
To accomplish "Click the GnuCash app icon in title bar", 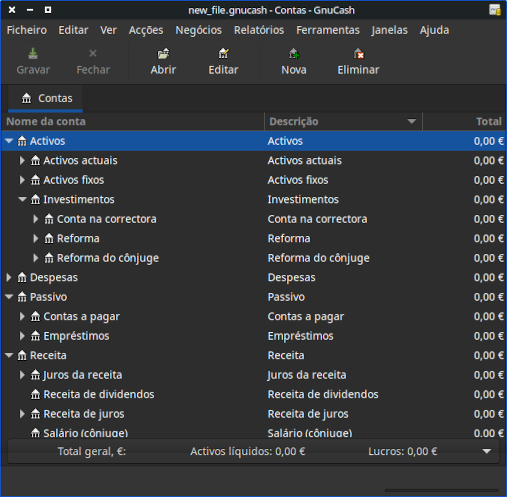I will click(x=495, y=10).
